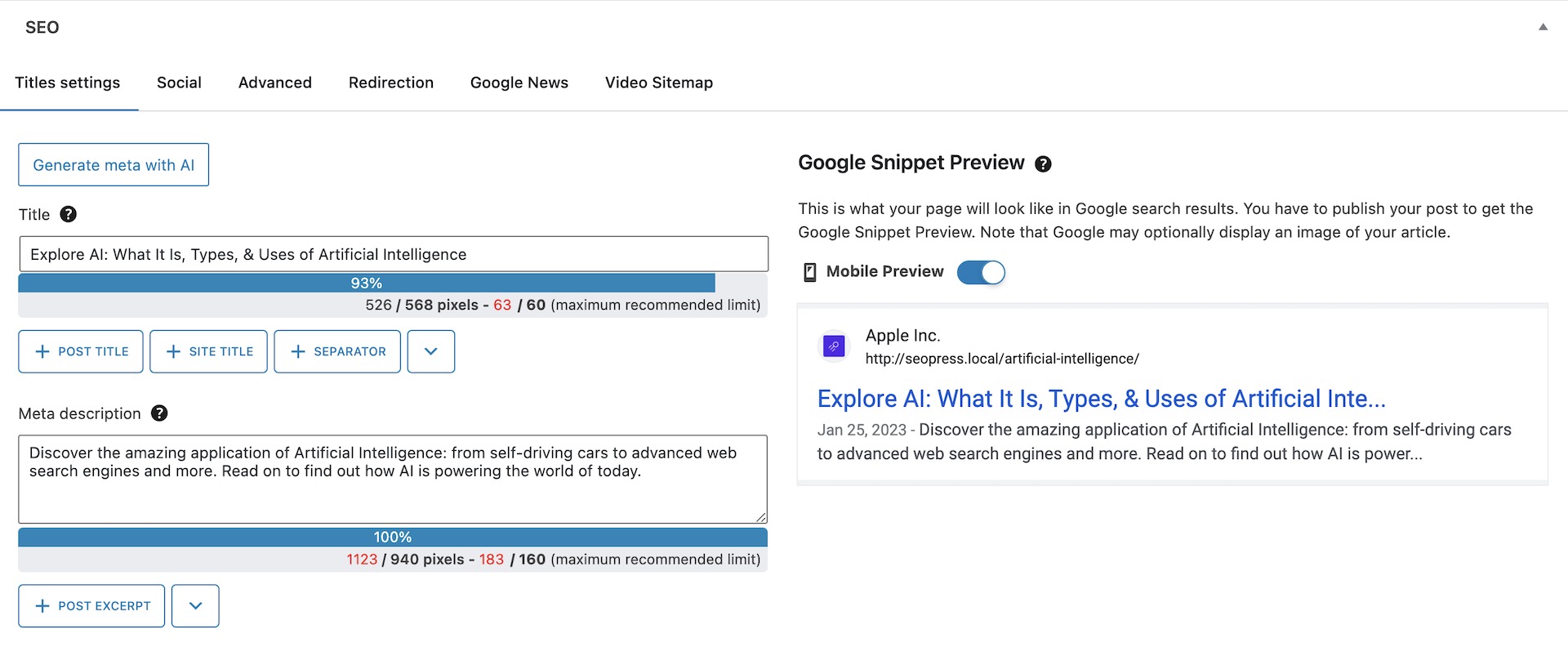Image resolution: width=1568 pixels, height=656 pixels.
Task: Open the dropdown next to Post Excerpt
Action: [195, 606]
